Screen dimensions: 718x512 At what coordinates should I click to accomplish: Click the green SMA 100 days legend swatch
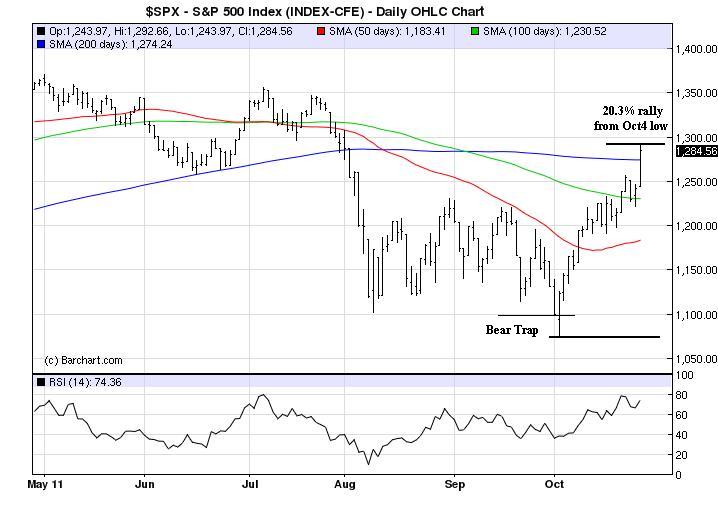coord(474,32)
